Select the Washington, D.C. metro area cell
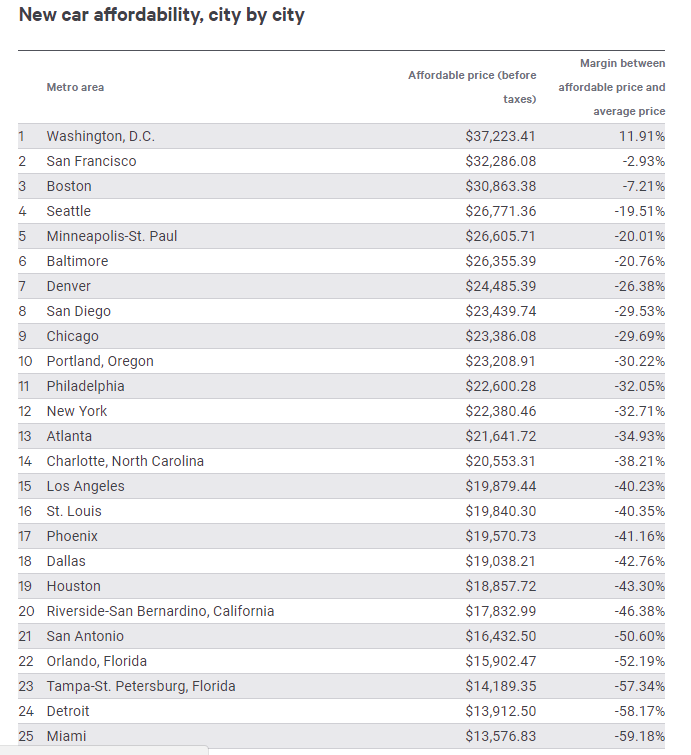 pos(101,136)
